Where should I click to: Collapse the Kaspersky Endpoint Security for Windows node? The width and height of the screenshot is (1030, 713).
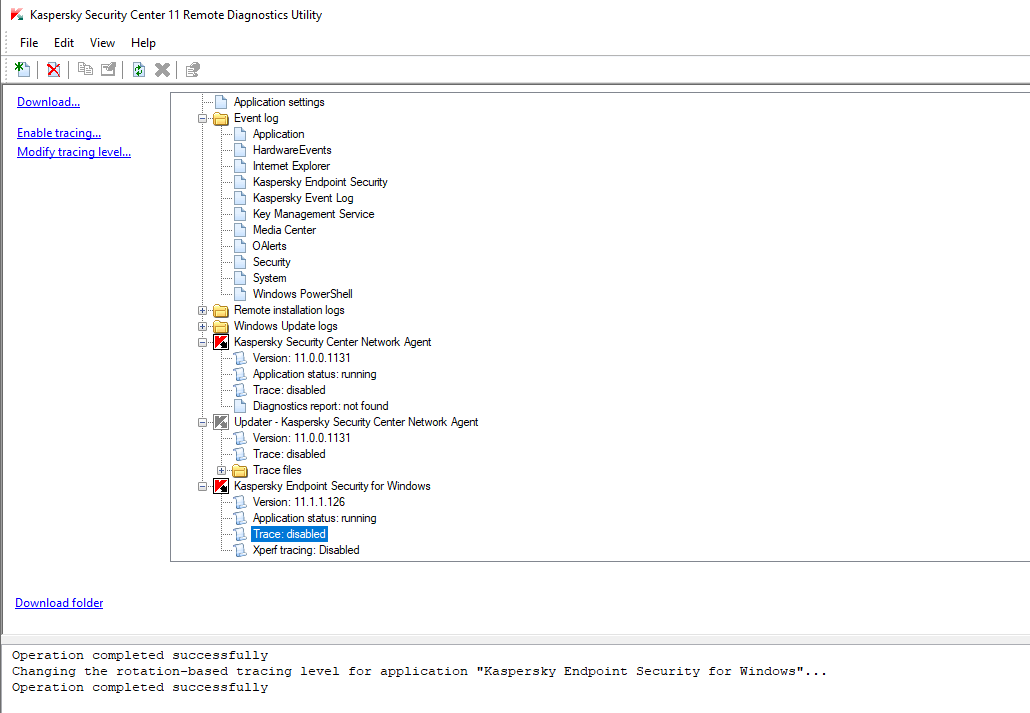202,486
